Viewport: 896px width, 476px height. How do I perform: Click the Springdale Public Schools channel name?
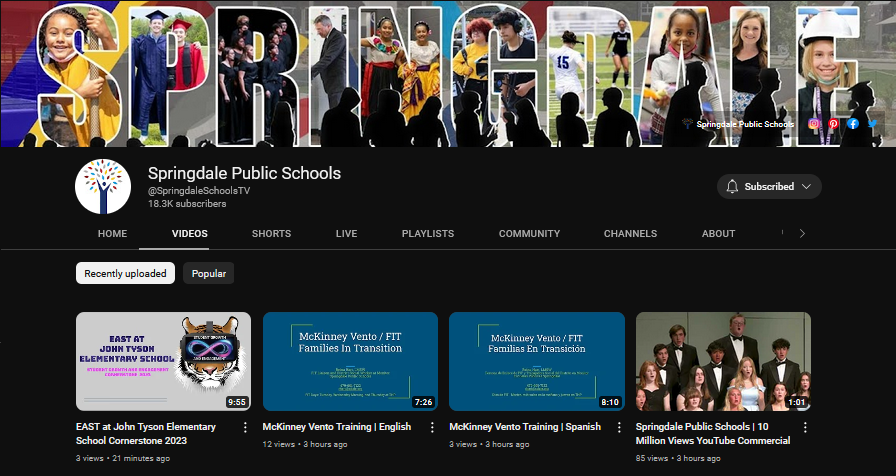click(245, 173)
